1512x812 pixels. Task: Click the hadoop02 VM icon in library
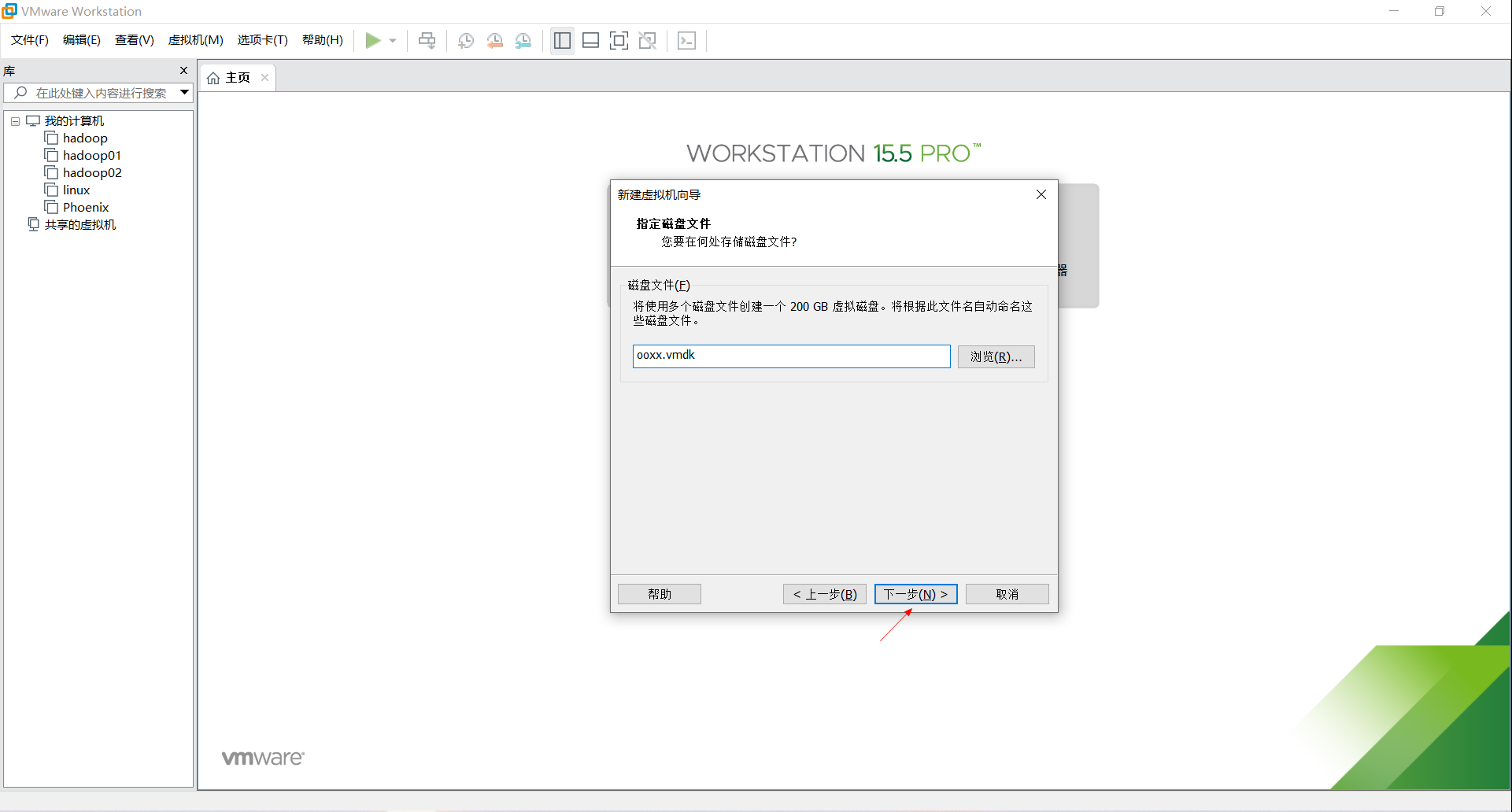pos(51,173)
